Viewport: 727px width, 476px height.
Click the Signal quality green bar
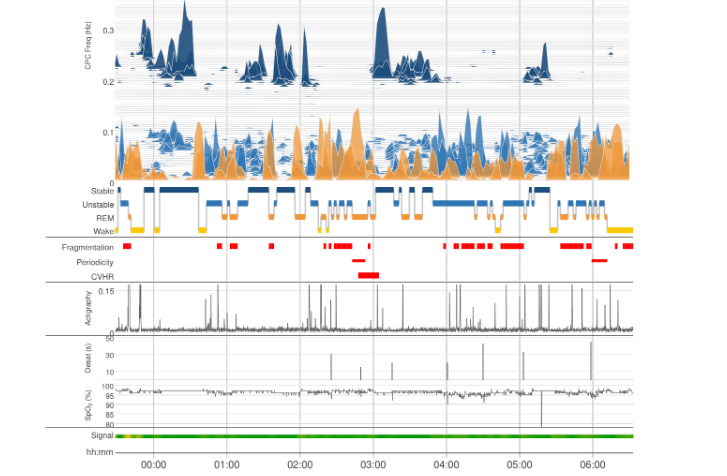tap(374, 436)
